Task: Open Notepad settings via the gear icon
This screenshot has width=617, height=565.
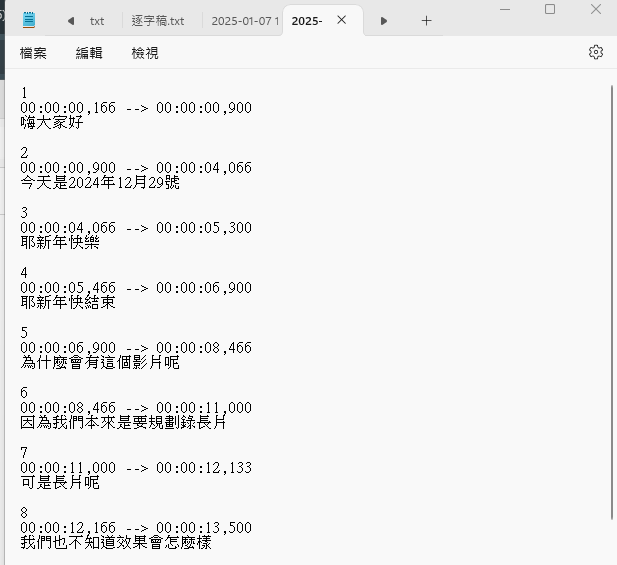Action: click(596, 52)
